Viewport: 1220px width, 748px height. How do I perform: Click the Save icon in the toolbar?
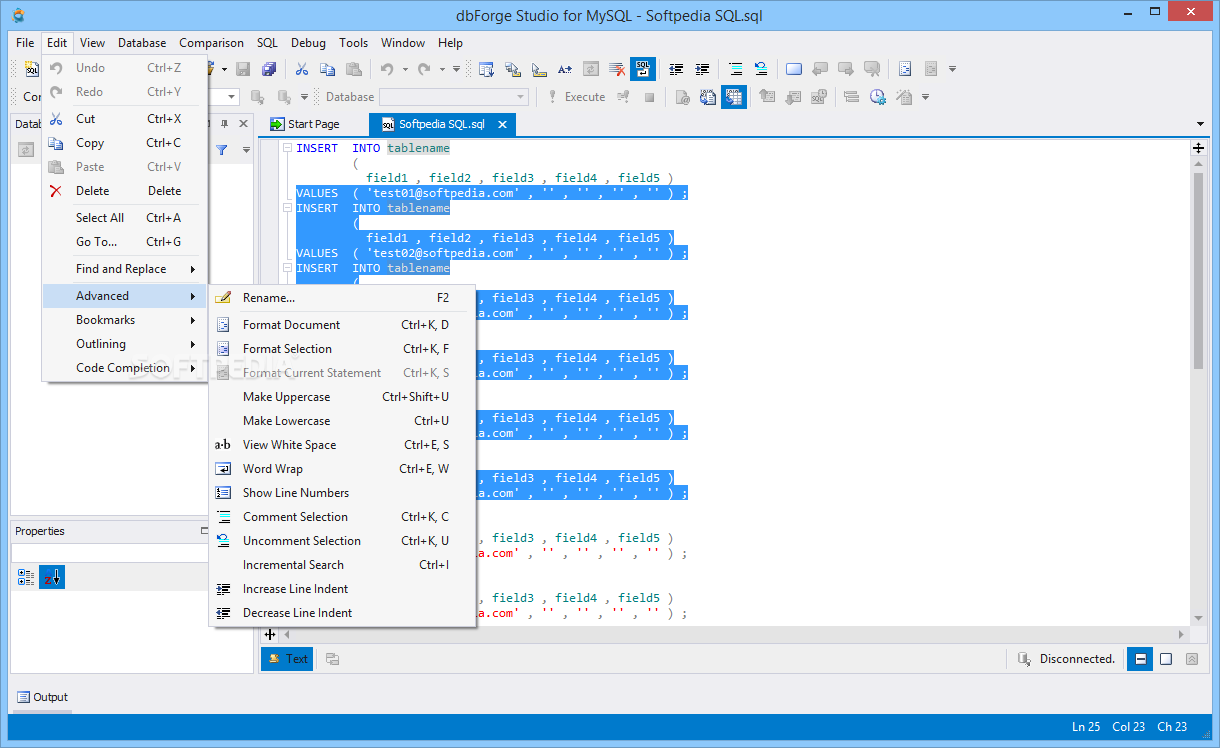(x=242, y=69)
